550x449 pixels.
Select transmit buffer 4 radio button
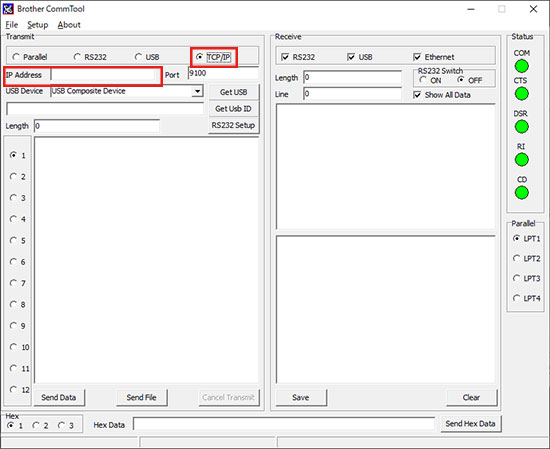[x=13, y=219]
